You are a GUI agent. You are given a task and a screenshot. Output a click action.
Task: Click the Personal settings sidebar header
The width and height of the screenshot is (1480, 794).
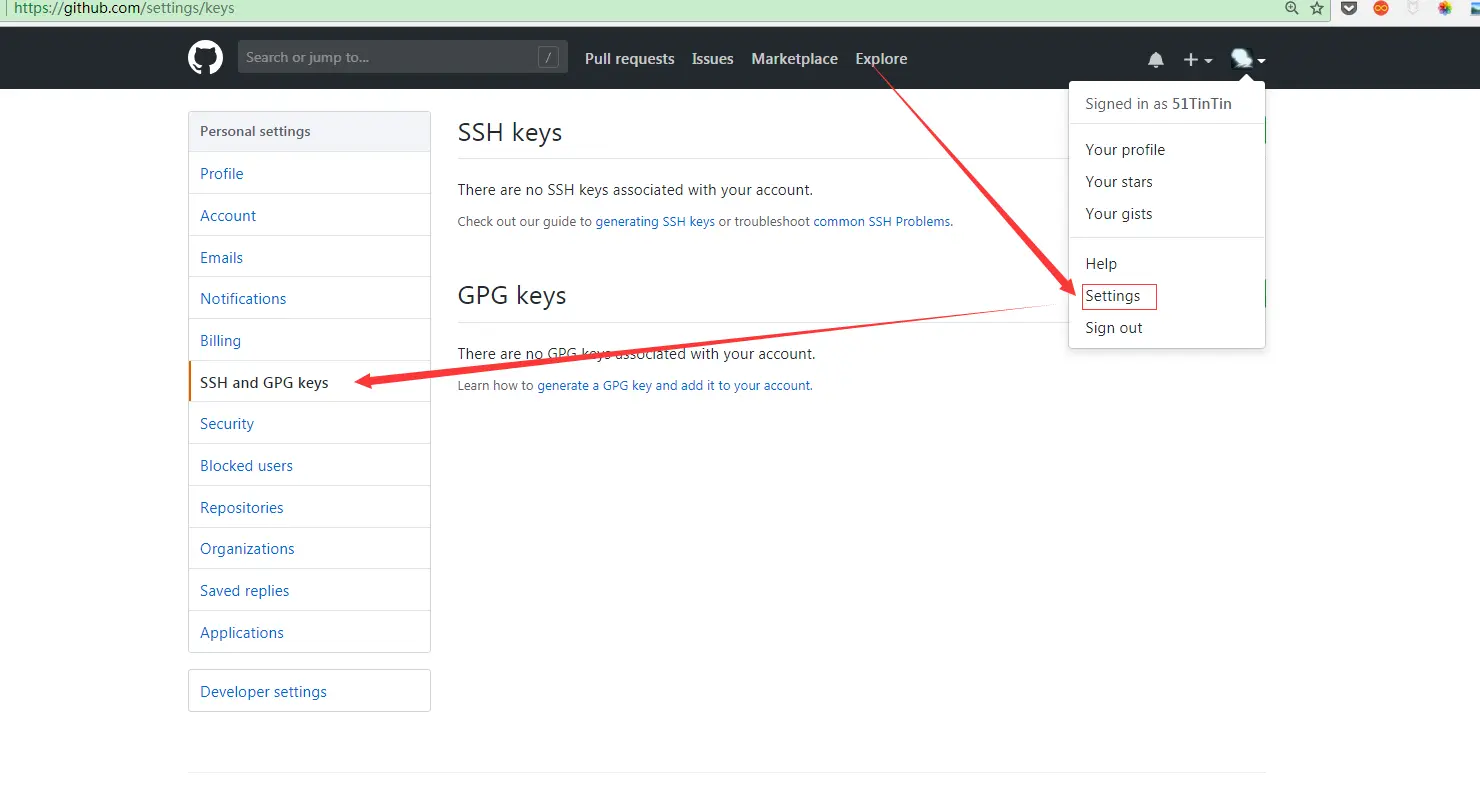[309, 132]
